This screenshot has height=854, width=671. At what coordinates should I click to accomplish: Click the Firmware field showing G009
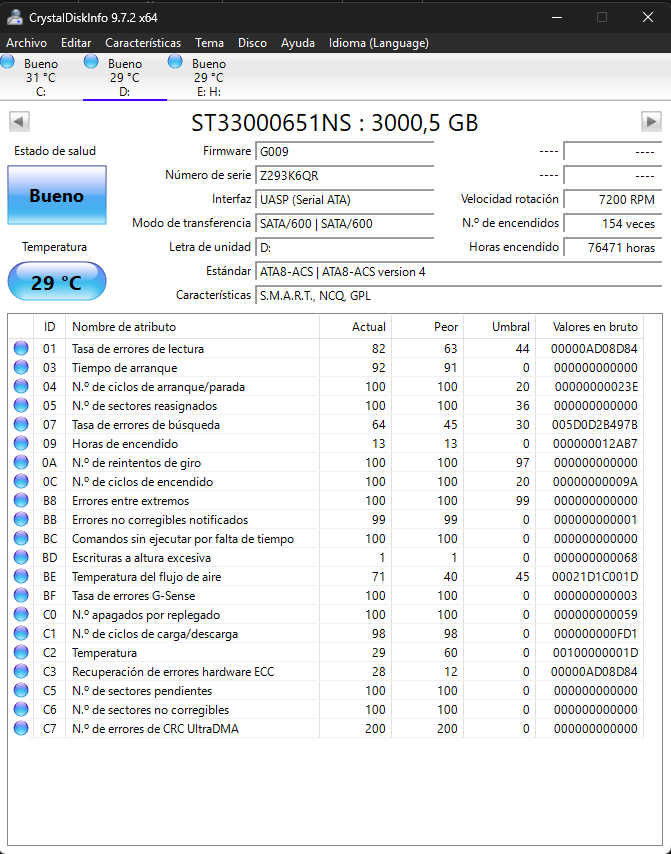(x=344, y=151)
